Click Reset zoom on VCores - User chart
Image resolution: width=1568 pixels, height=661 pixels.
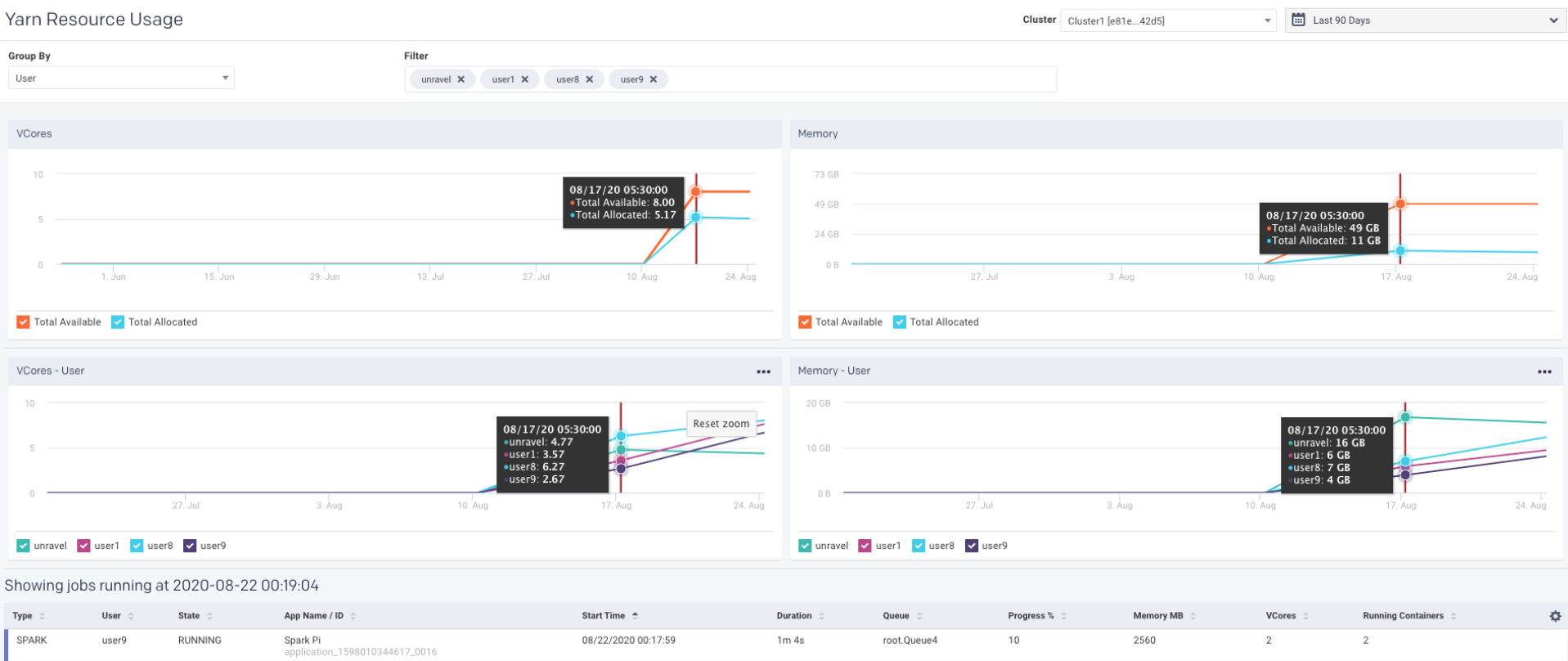click(721, 424)
